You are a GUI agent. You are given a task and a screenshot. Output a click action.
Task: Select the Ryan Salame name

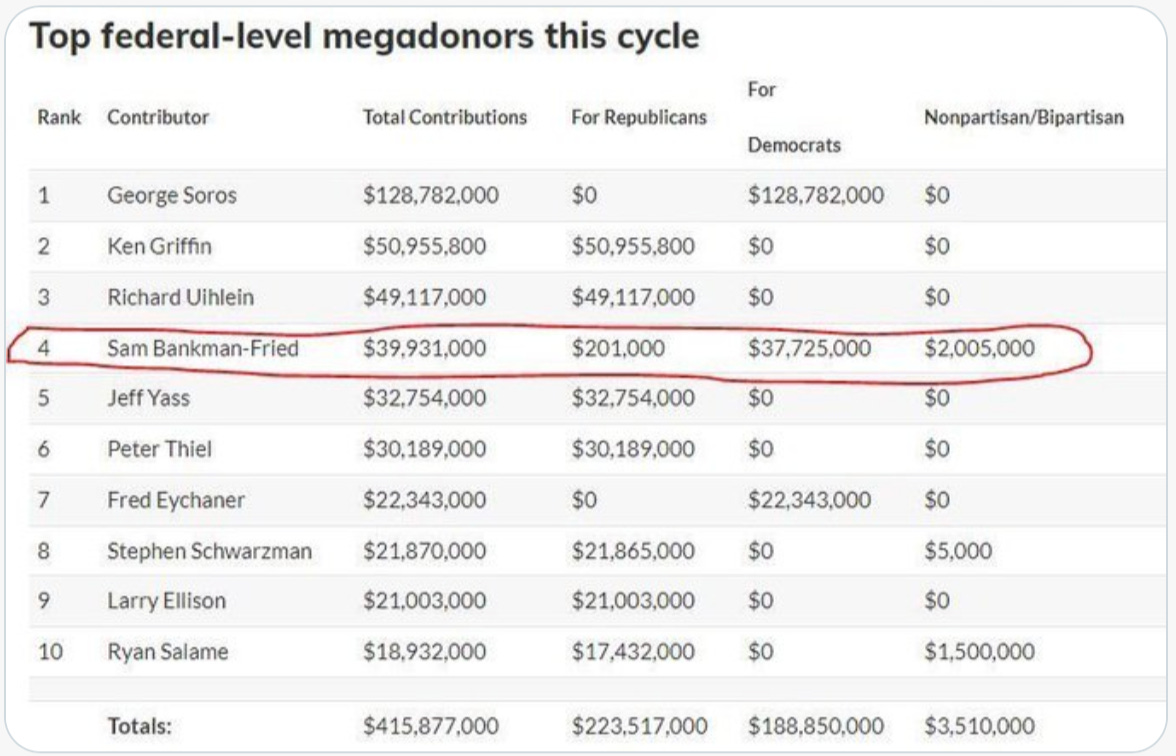click(167, 652)
